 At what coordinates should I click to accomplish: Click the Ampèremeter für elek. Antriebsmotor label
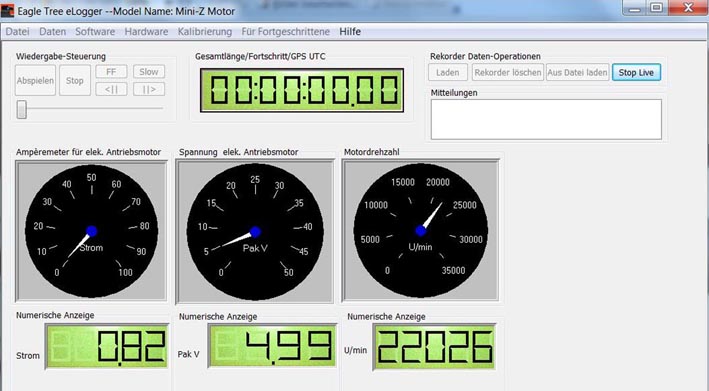(x=88, y=152)
